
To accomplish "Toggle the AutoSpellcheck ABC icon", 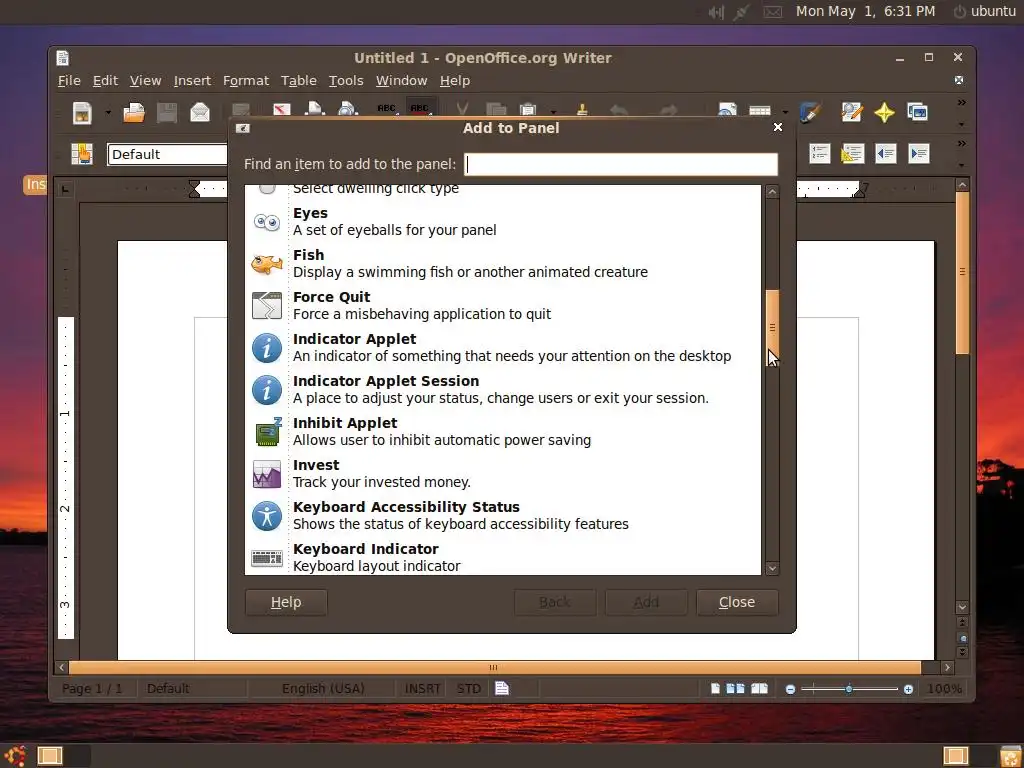I will click(x=420, y=108).
